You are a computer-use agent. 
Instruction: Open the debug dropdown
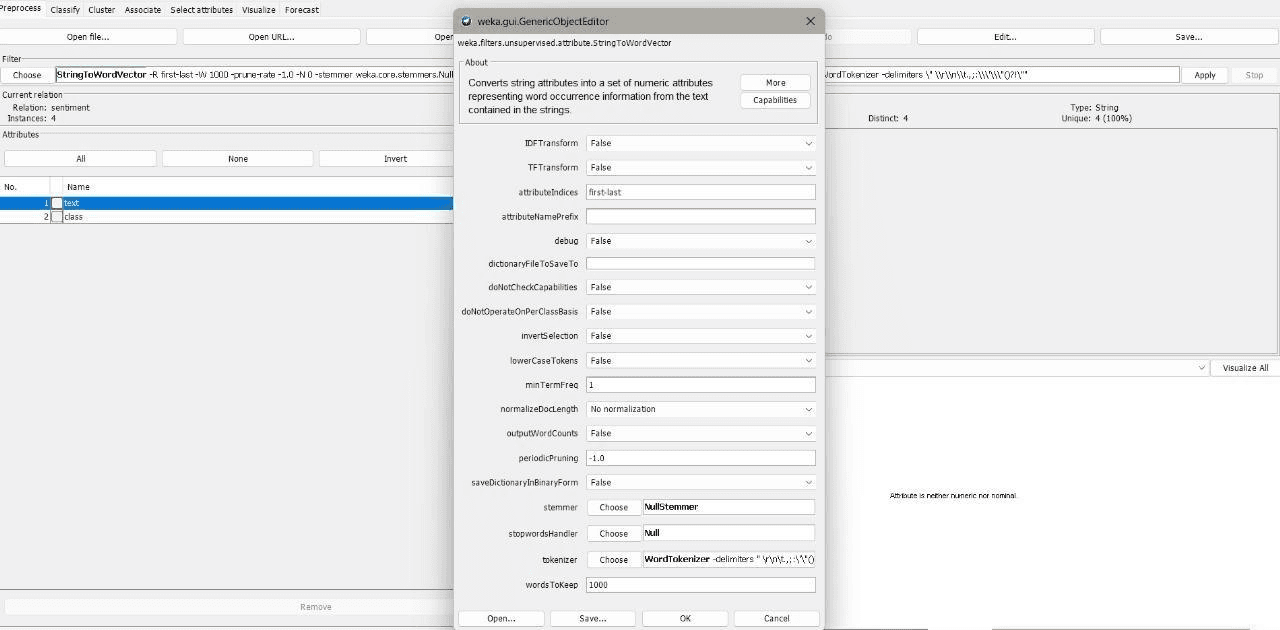click(701, 241)
